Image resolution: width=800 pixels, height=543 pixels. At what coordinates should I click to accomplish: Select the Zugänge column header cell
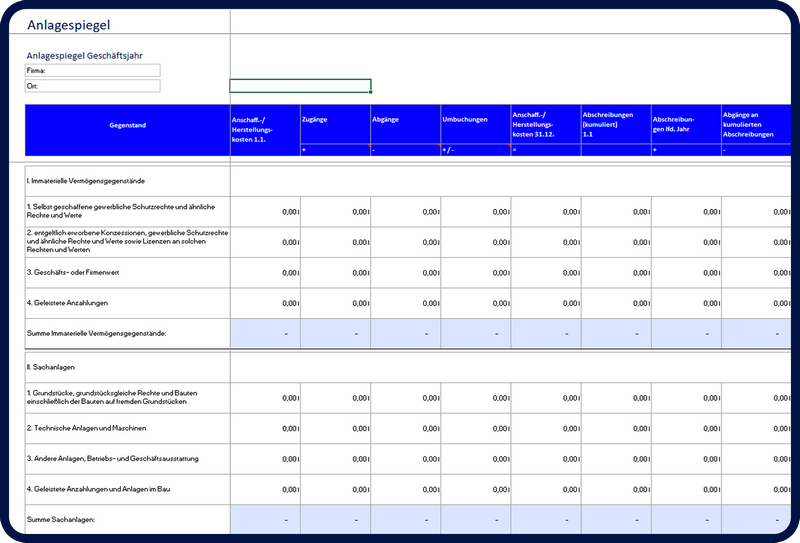pyautogui.click(x=335, y=124)
